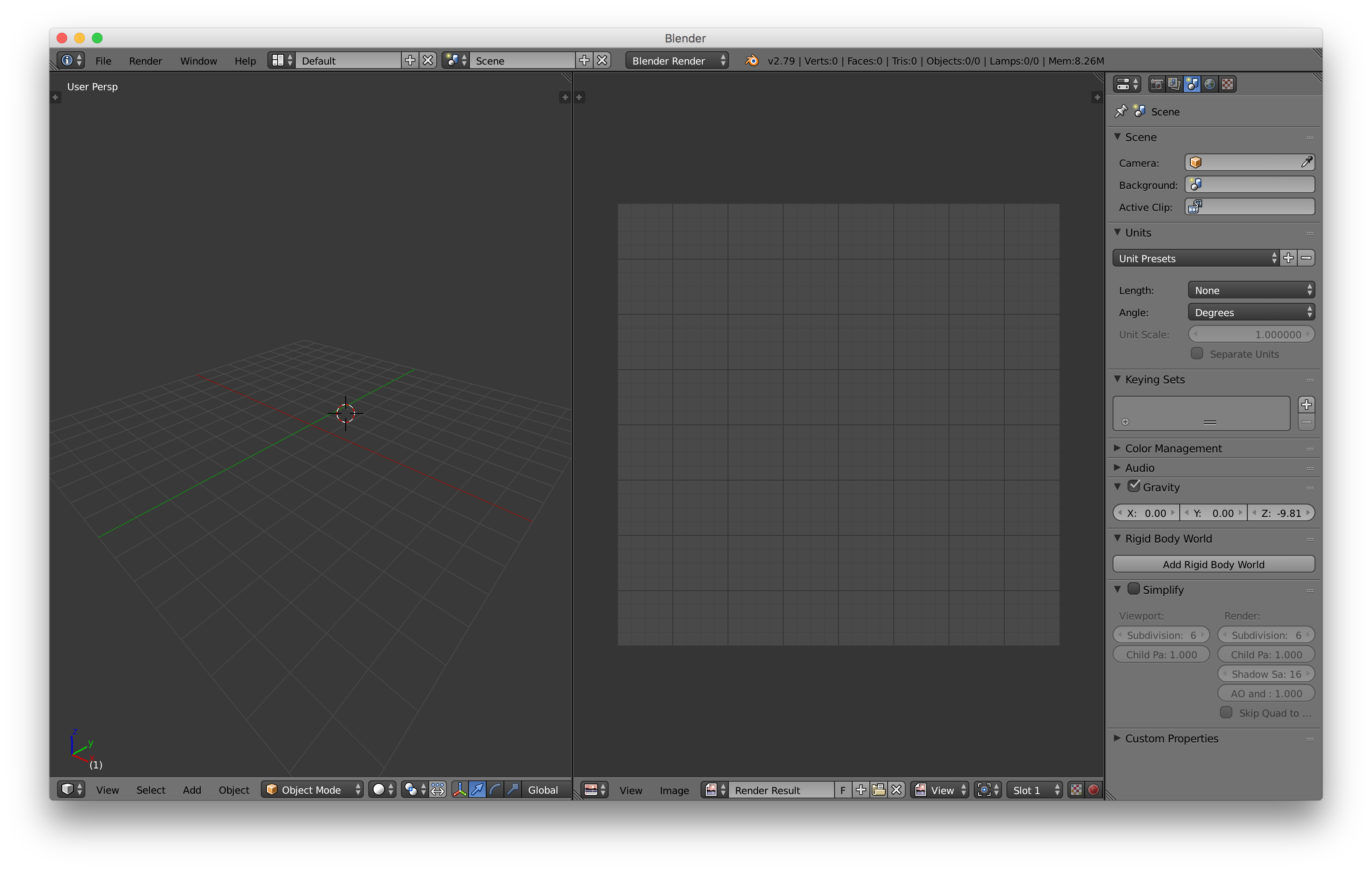Image resolution: width=1372 pixels, height=871 pixels.
Task: Click the Blender logo in info header
Action: (751, 61)
